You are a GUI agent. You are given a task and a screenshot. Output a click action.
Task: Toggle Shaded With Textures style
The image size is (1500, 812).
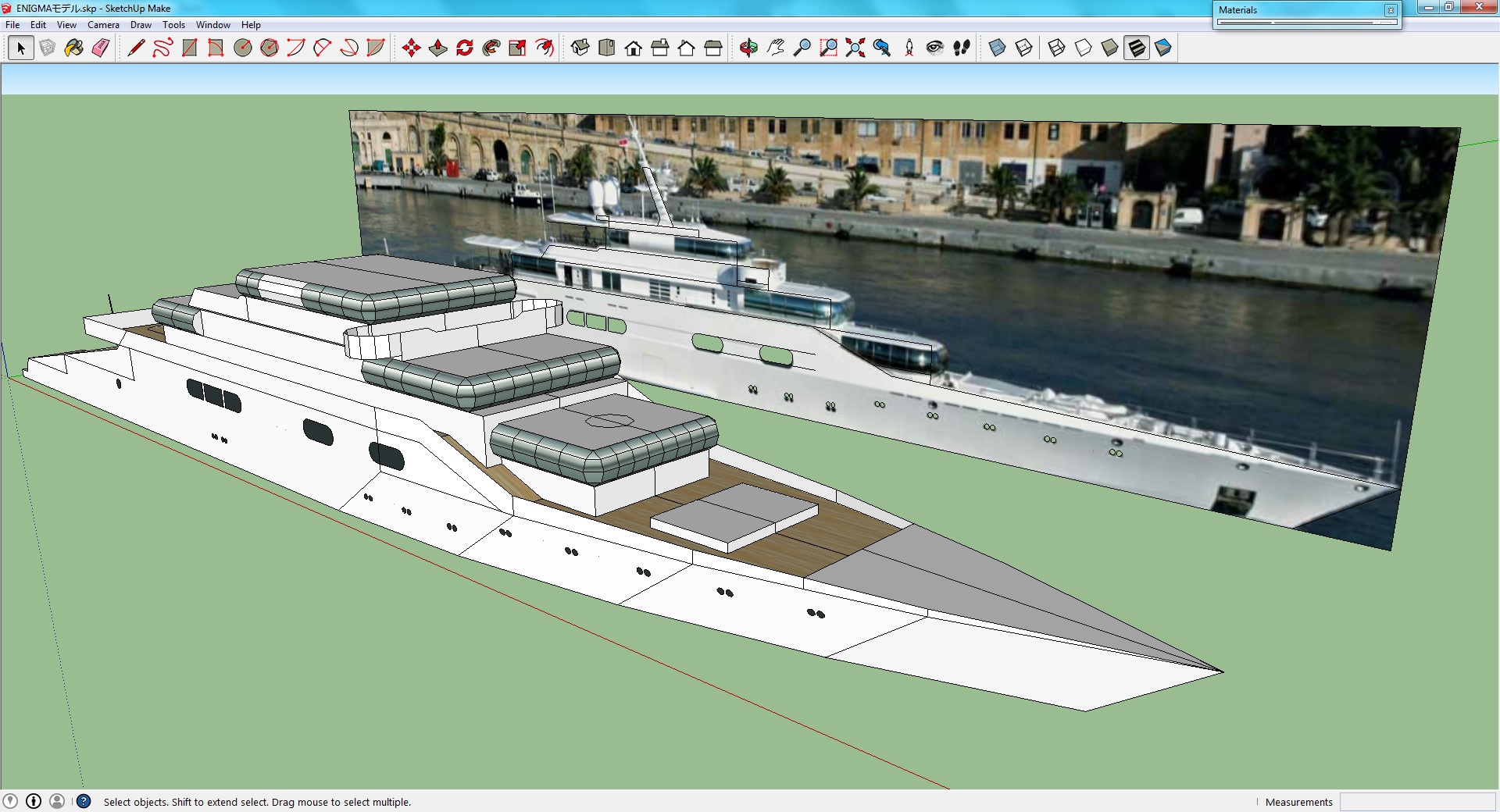pos(1137,48)
